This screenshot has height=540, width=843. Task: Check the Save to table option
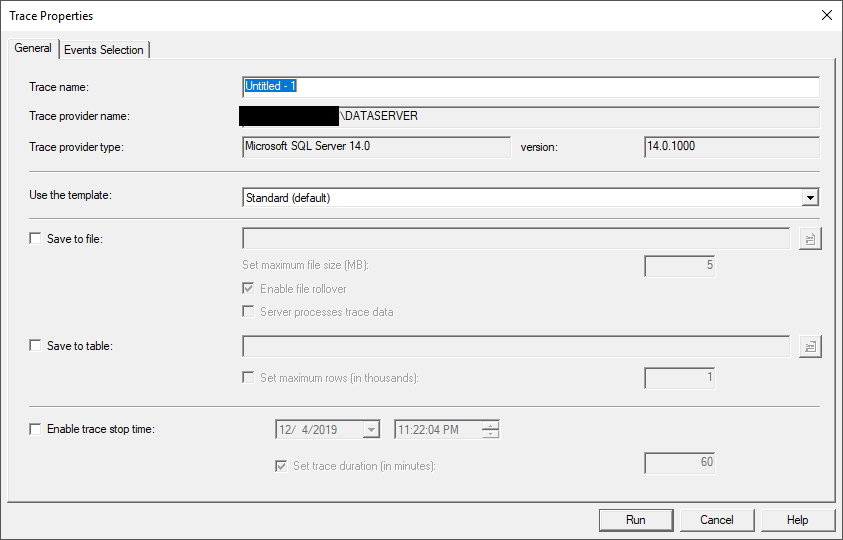[x=36, y=346]
